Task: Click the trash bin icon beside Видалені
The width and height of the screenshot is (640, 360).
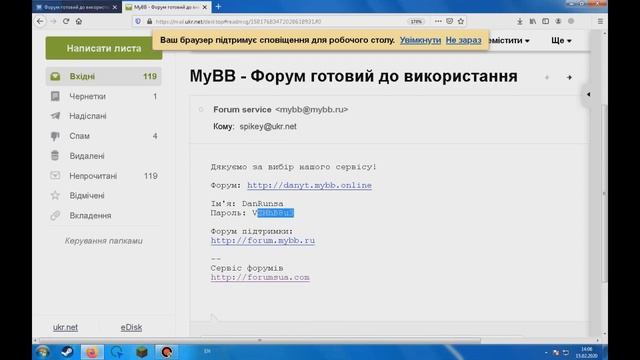Action: 55,156
